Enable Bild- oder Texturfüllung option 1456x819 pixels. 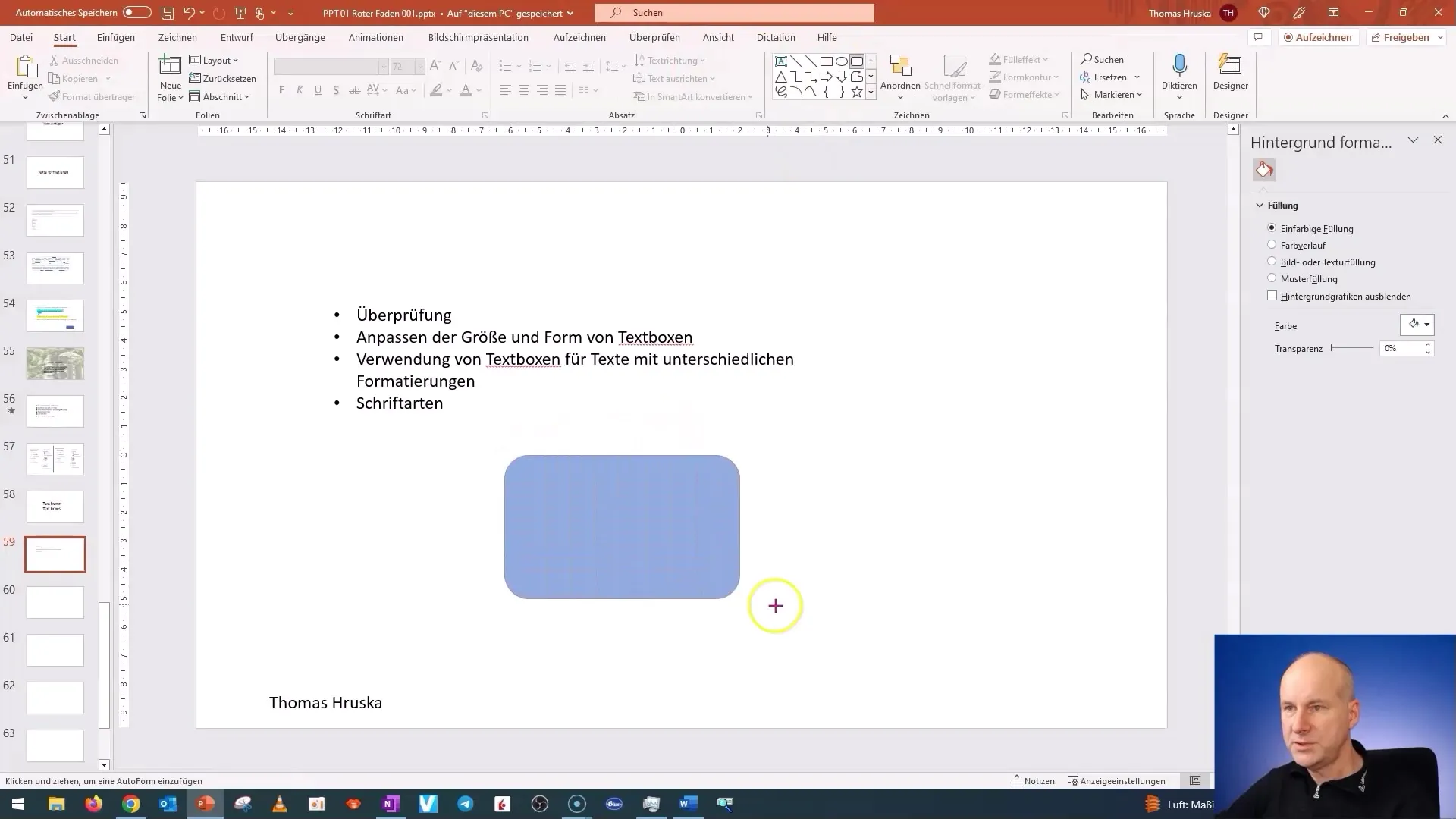coord(1272,262)
